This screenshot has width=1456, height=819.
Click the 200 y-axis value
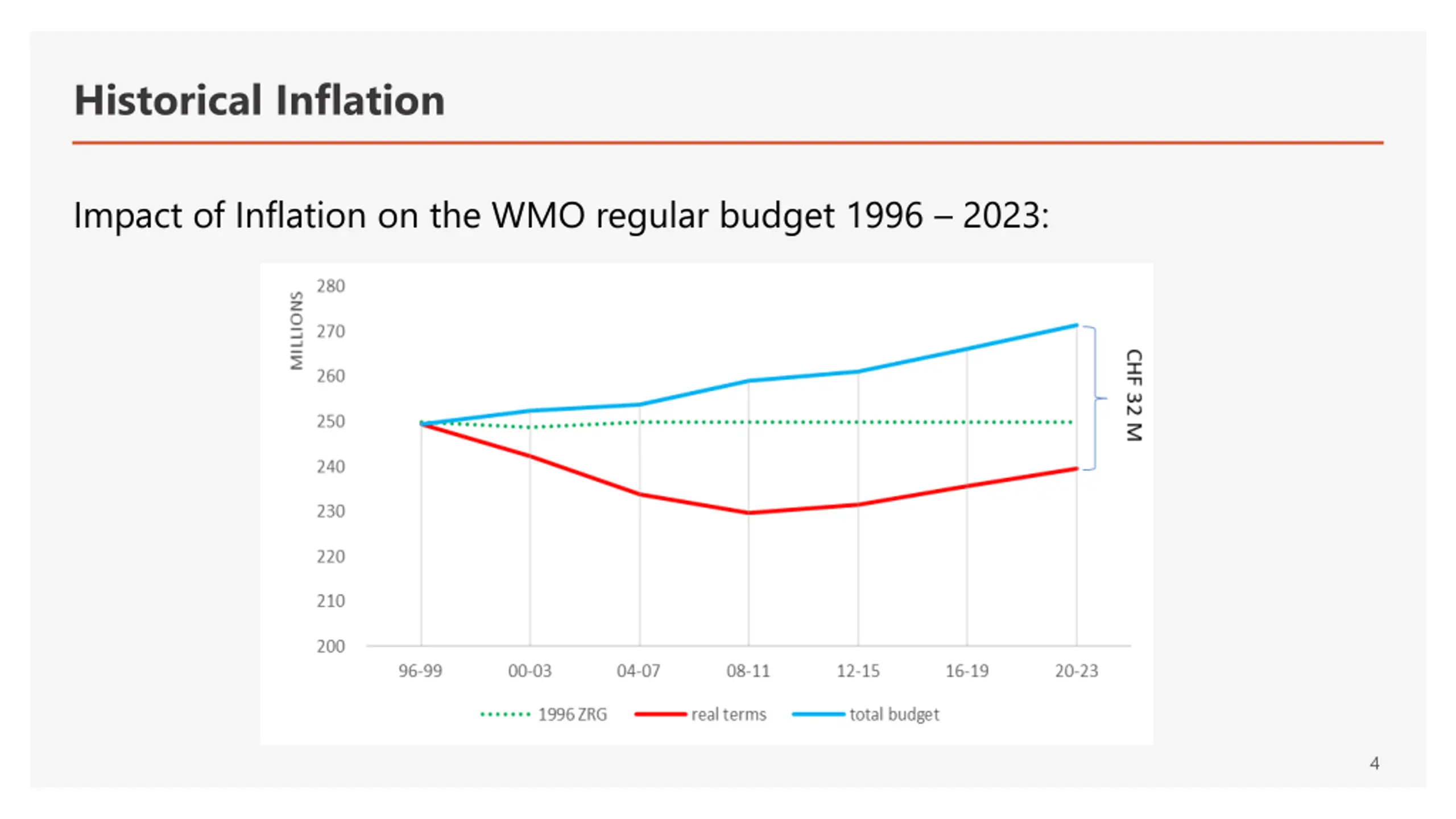click(331, 647)
